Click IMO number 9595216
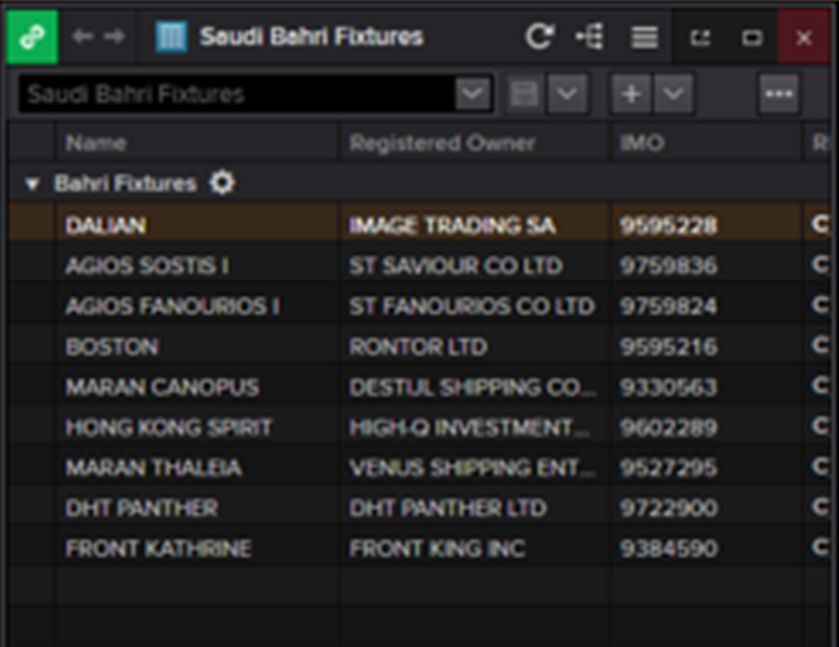 coord(668,347)
